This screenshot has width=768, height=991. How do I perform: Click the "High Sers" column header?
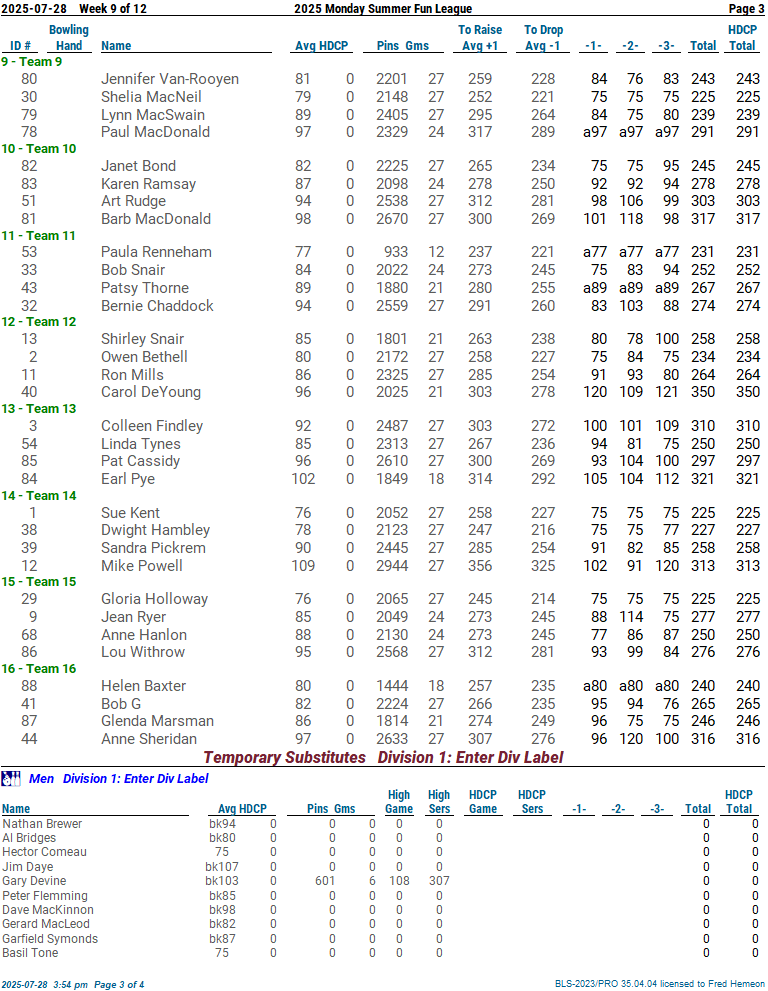[439, 802]
